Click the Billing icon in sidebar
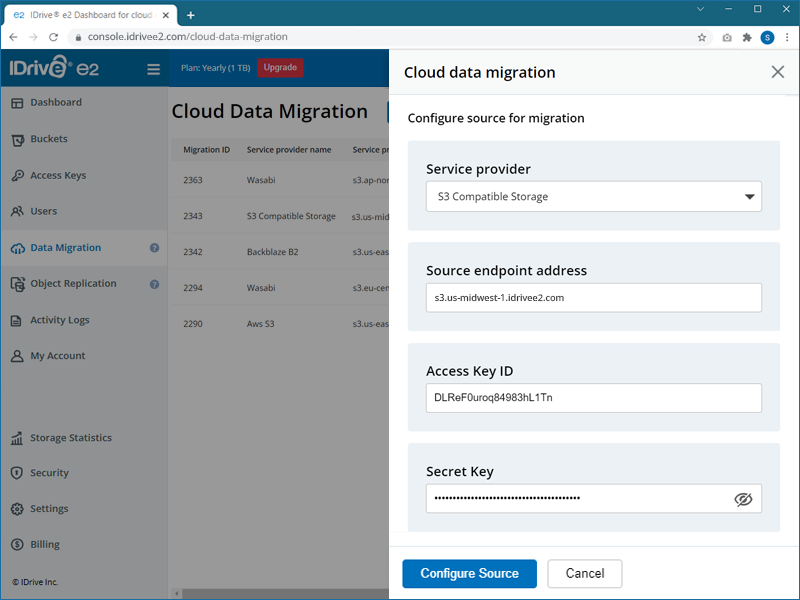Screen dimensions: 800x600 coord(17,545)
